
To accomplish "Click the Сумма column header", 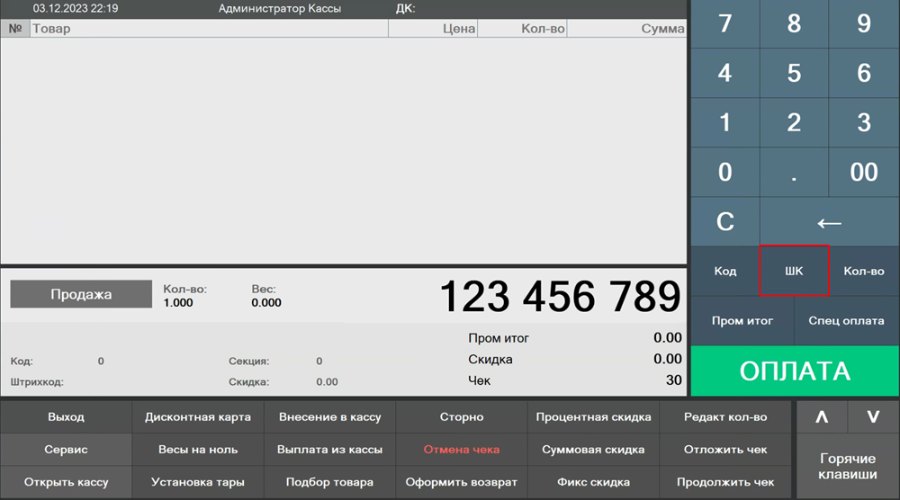I will (x=627, y=29).
